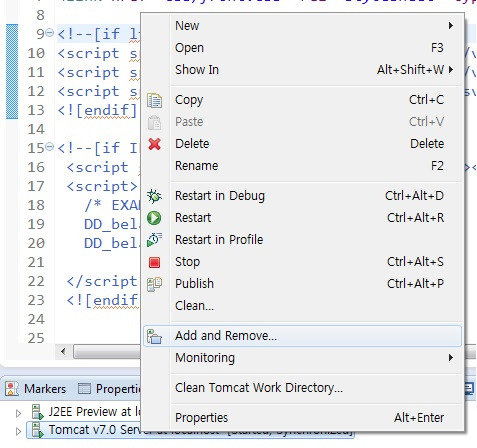
Task: Expand the J2EE Preview server tree node
Action: pos(18,413)
